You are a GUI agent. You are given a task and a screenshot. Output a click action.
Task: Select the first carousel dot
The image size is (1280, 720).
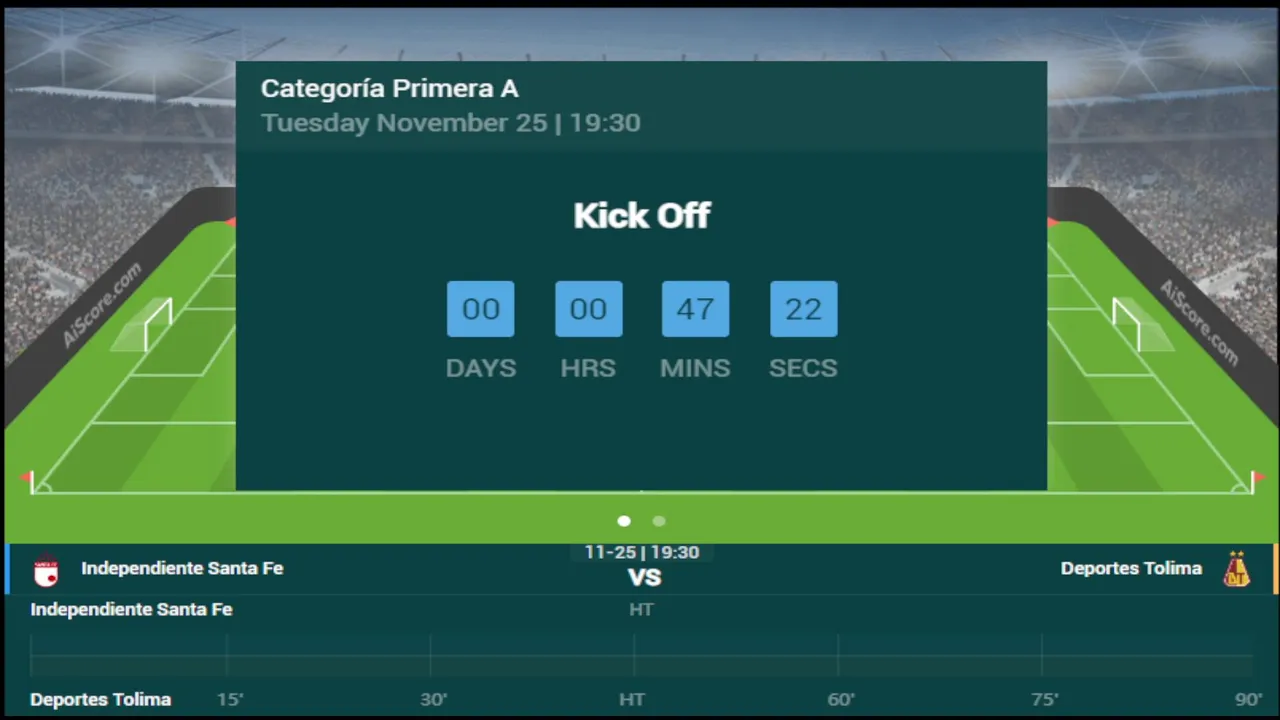click(624, 521)
